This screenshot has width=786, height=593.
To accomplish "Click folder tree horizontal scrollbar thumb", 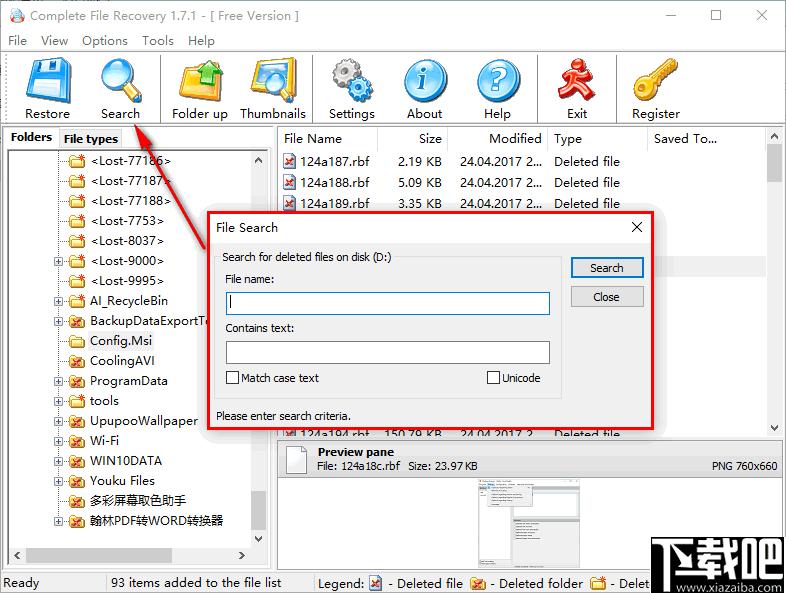I will pyautogui.click(x=99, y=555).
